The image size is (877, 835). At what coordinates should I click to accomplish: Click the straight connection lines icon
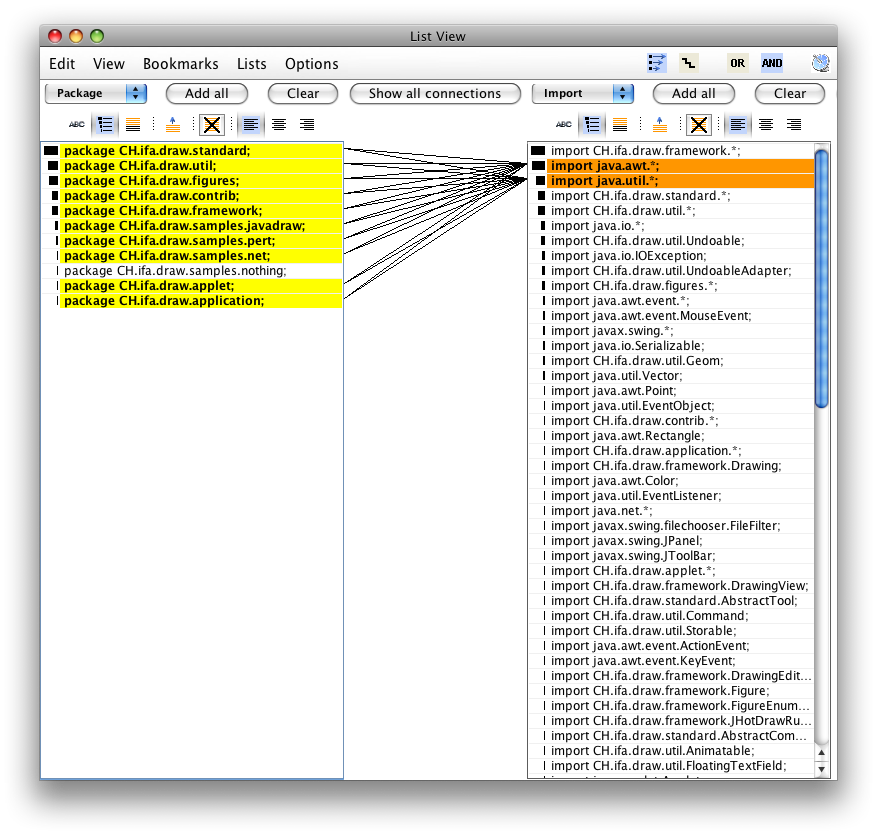657,63
